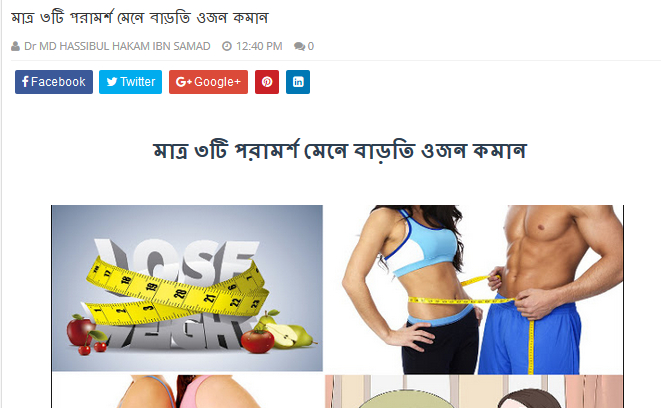Click the bottom-left partial image of women
661x408 pixels.
[x=187, y=392]
